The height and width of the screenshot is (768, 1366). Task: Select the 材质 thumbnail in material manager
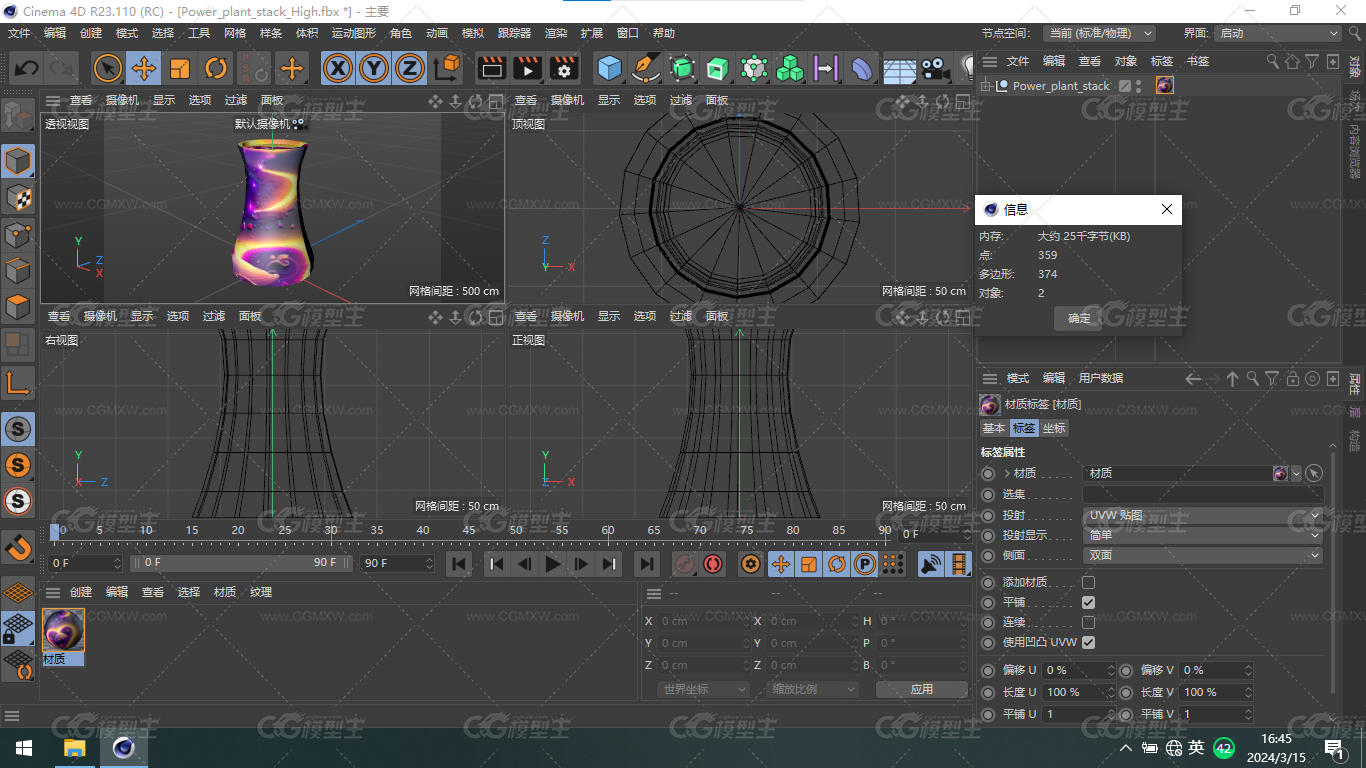tap(63, 631)
